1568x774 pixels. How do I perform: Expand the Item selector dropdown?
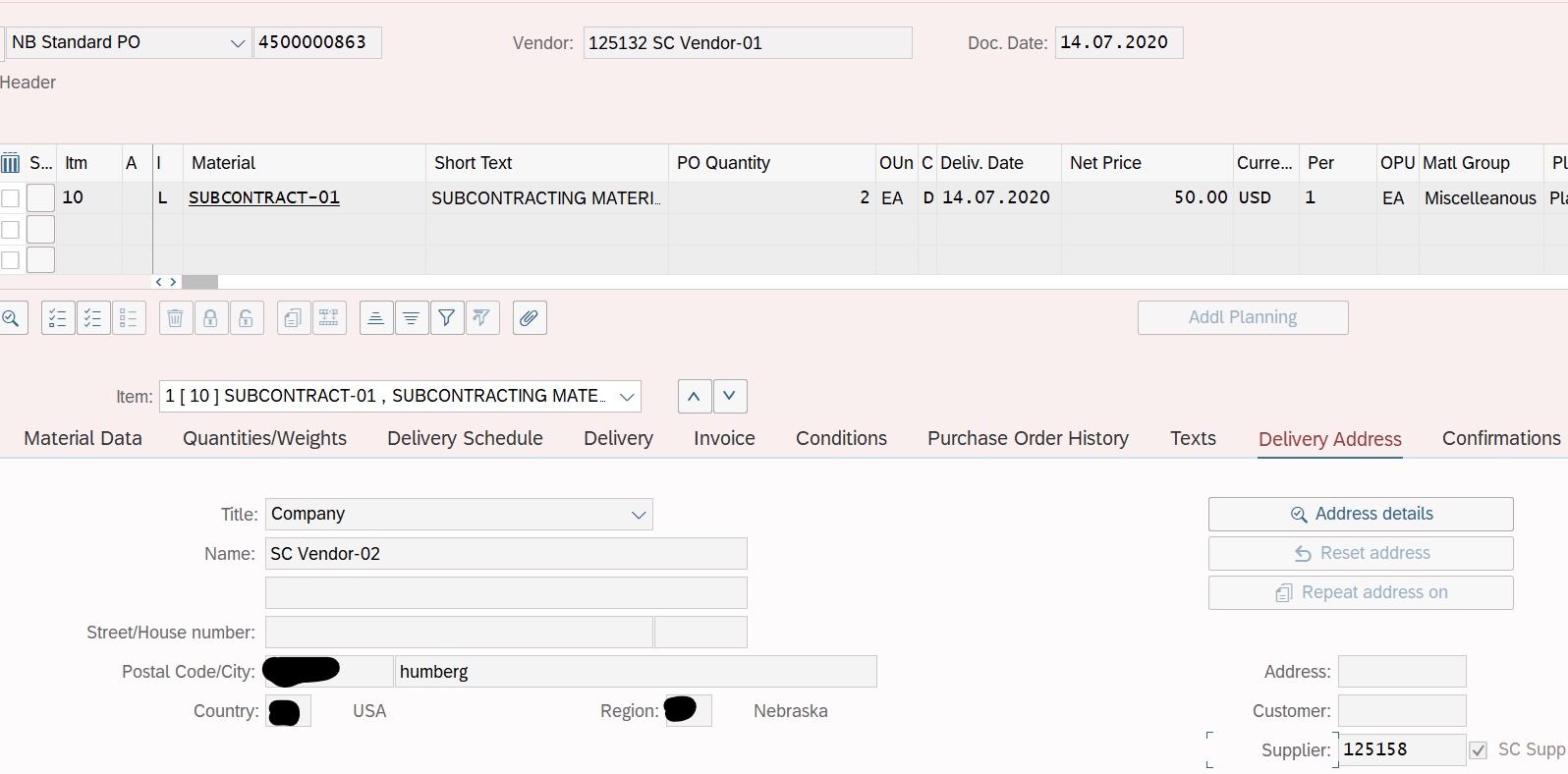pos(626,397)
